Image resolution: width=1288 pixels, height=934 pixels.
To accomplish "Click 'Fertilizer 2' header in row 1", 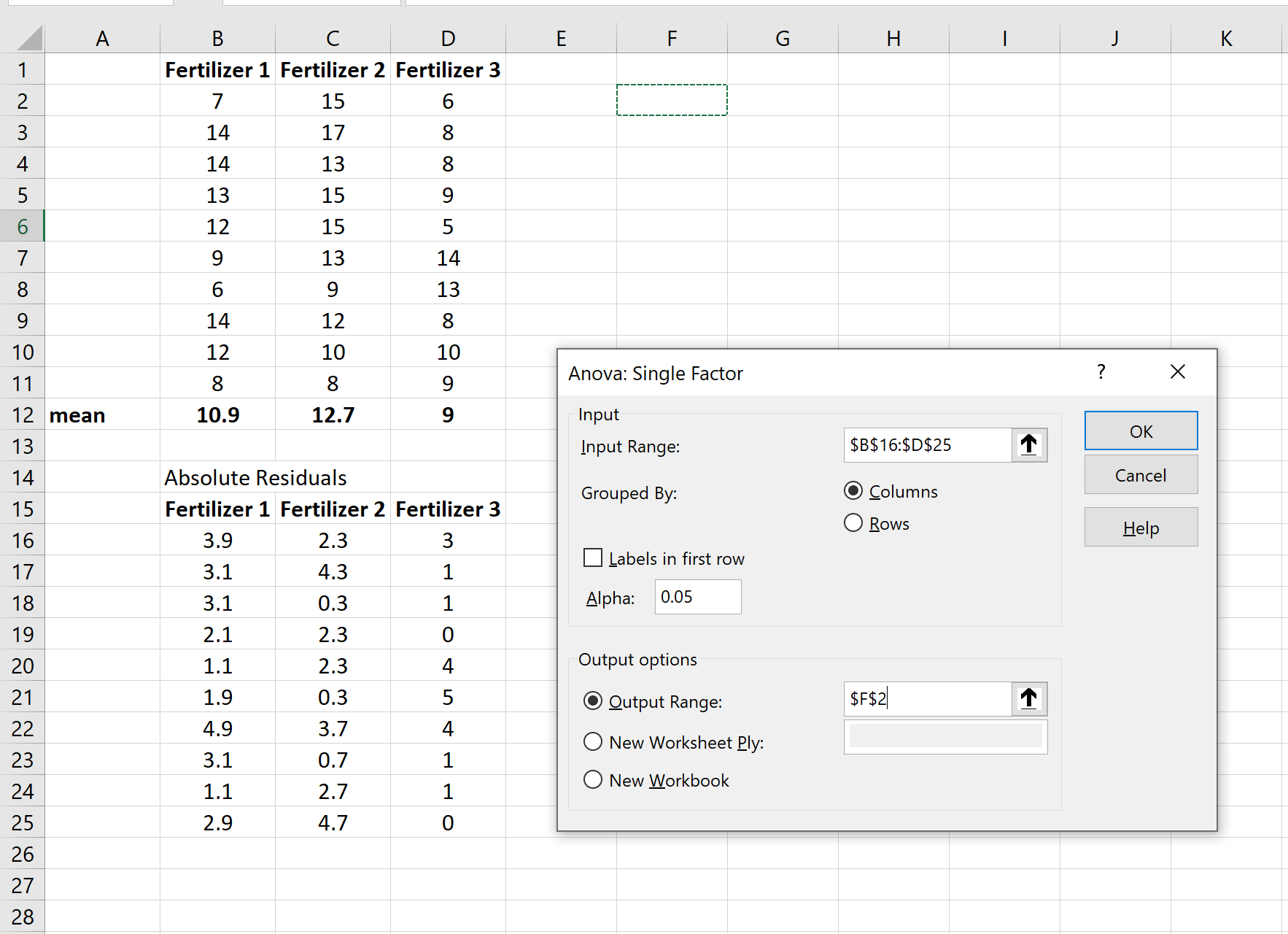I will click(x=333, y=69).
